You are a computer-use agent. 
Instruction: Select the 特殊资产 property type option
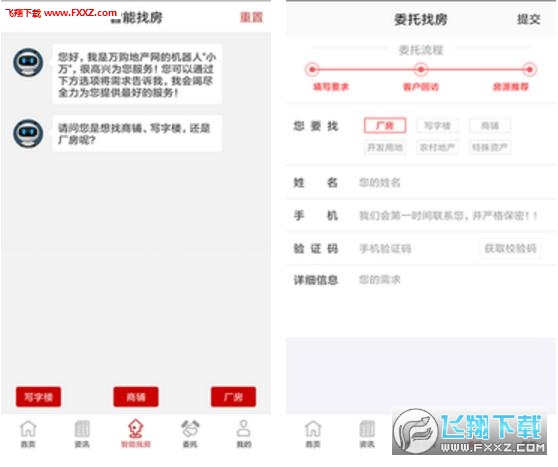490,147
